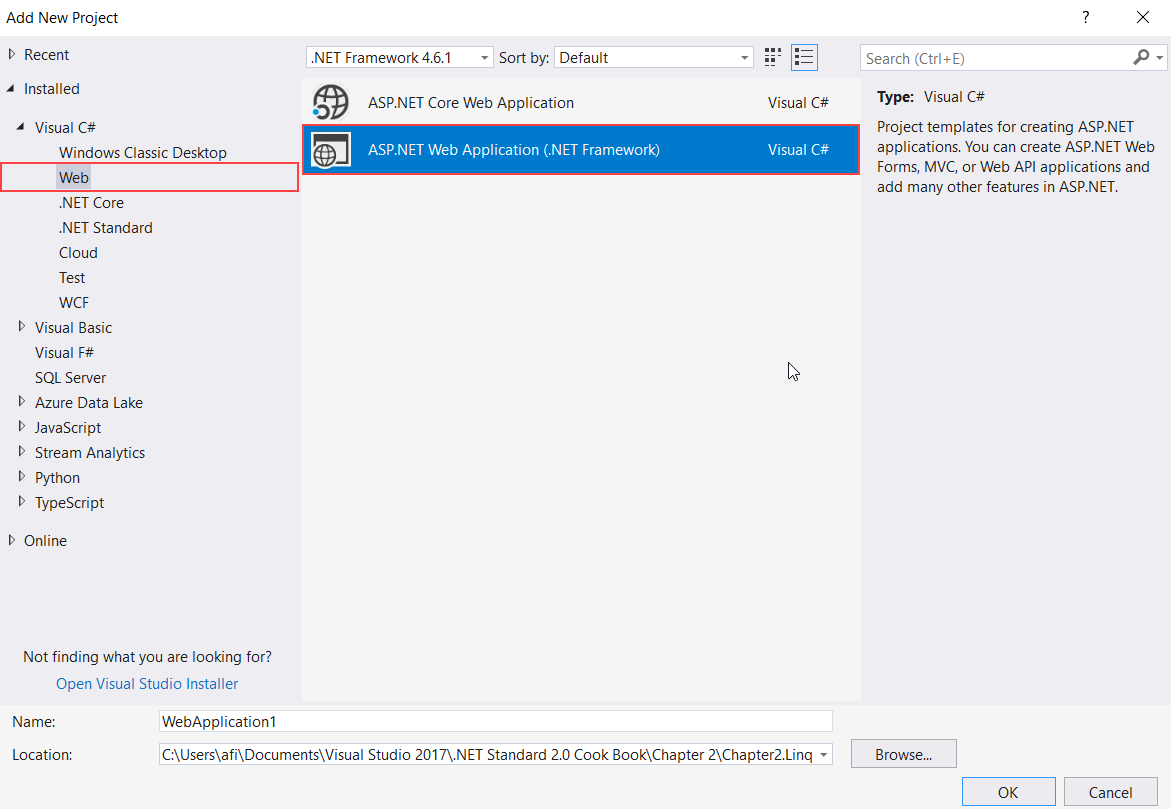Collapse the Visual C# node

tap(21, 127)
